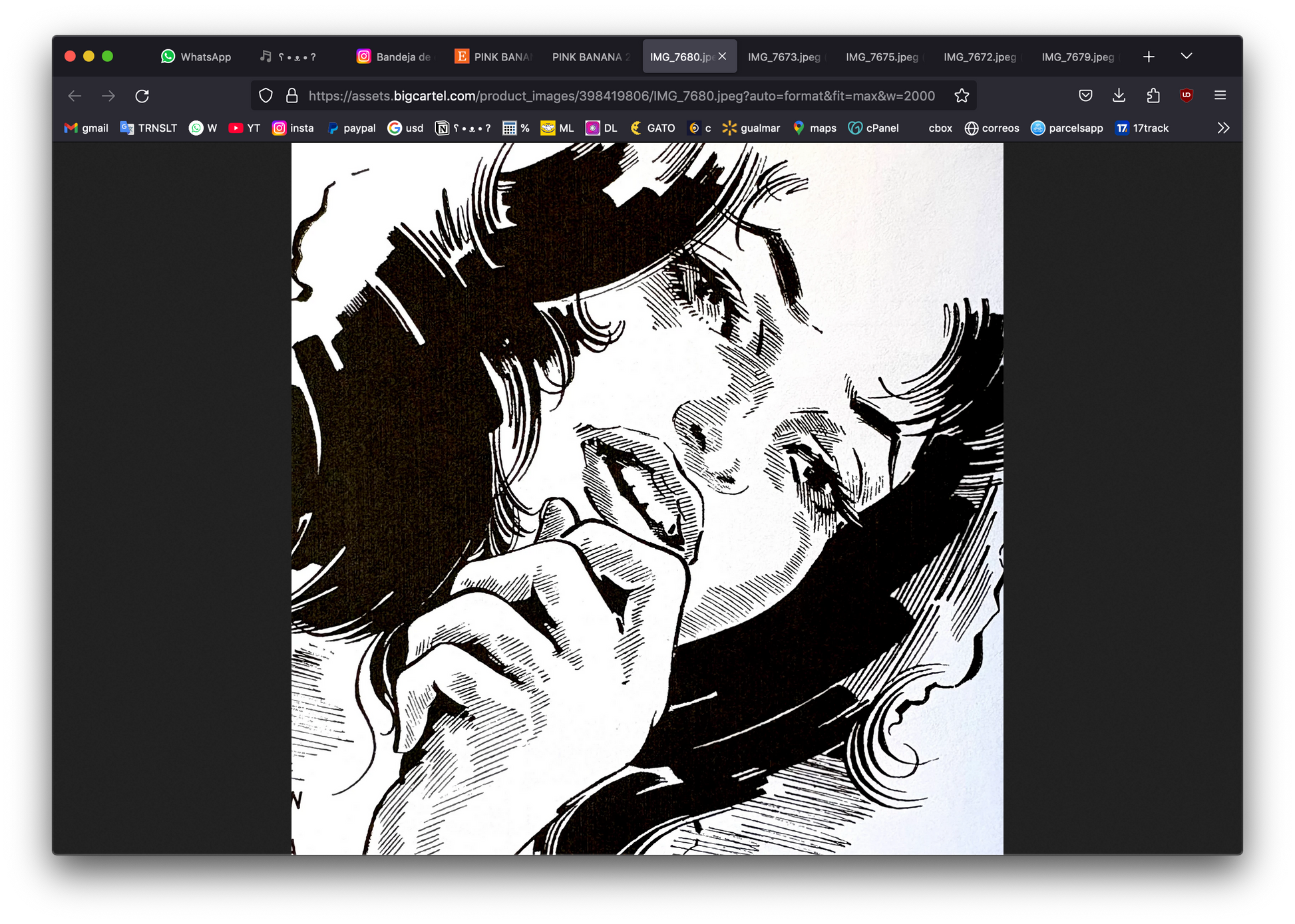
Task: Open the Extensions puzzle icon
Action: click(1153, 96)
